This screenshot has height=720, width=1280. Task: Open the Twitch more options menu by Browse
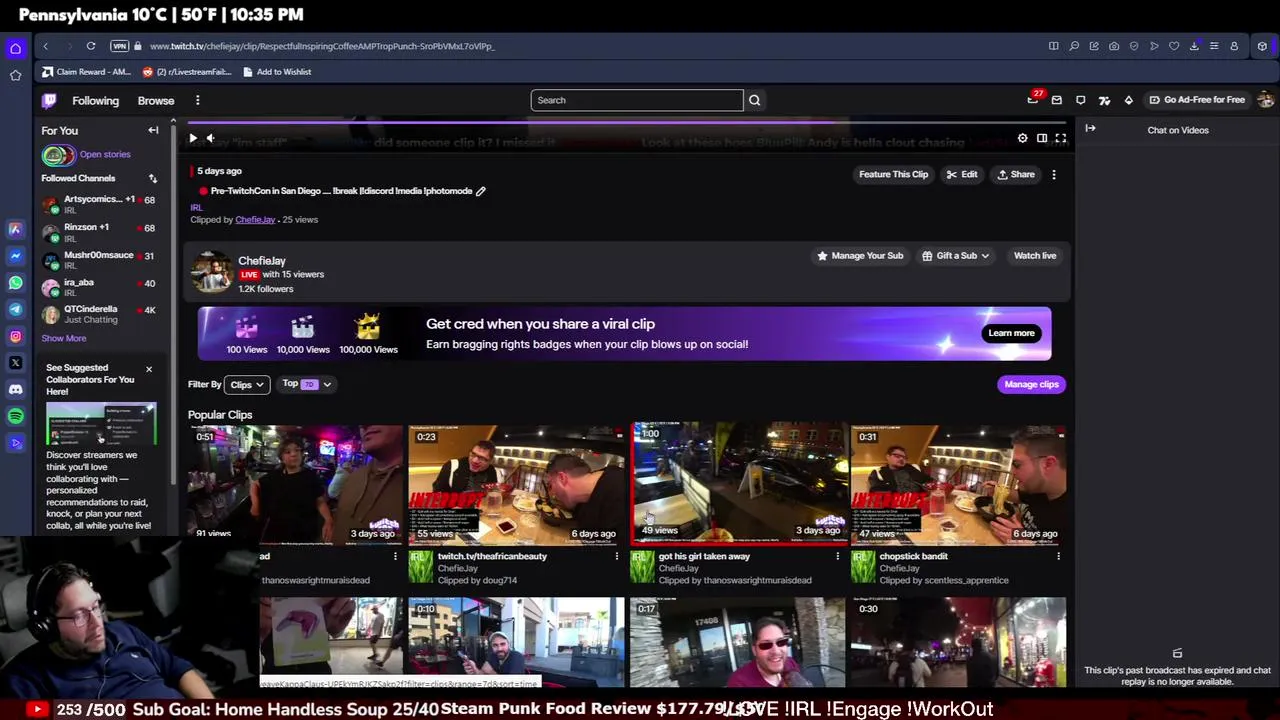198,100
